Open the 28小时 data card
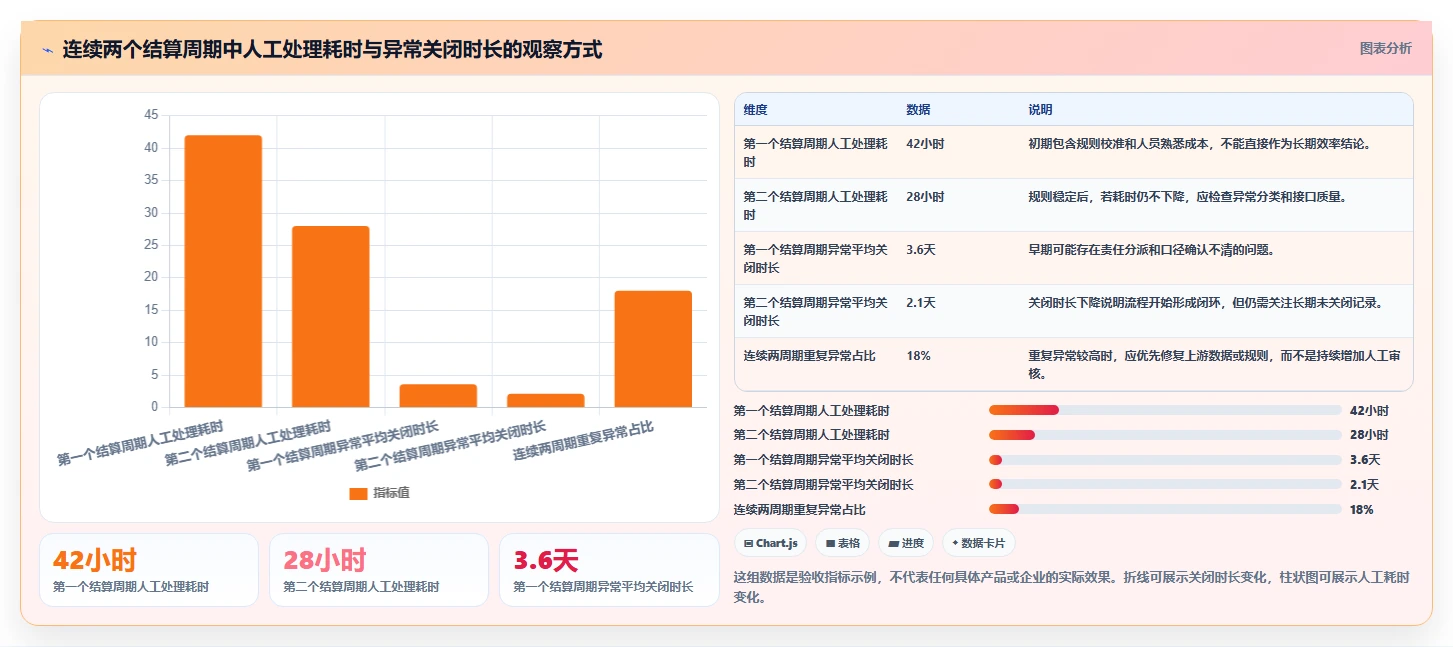This screenshot has width=1453, height=647. 379,570
